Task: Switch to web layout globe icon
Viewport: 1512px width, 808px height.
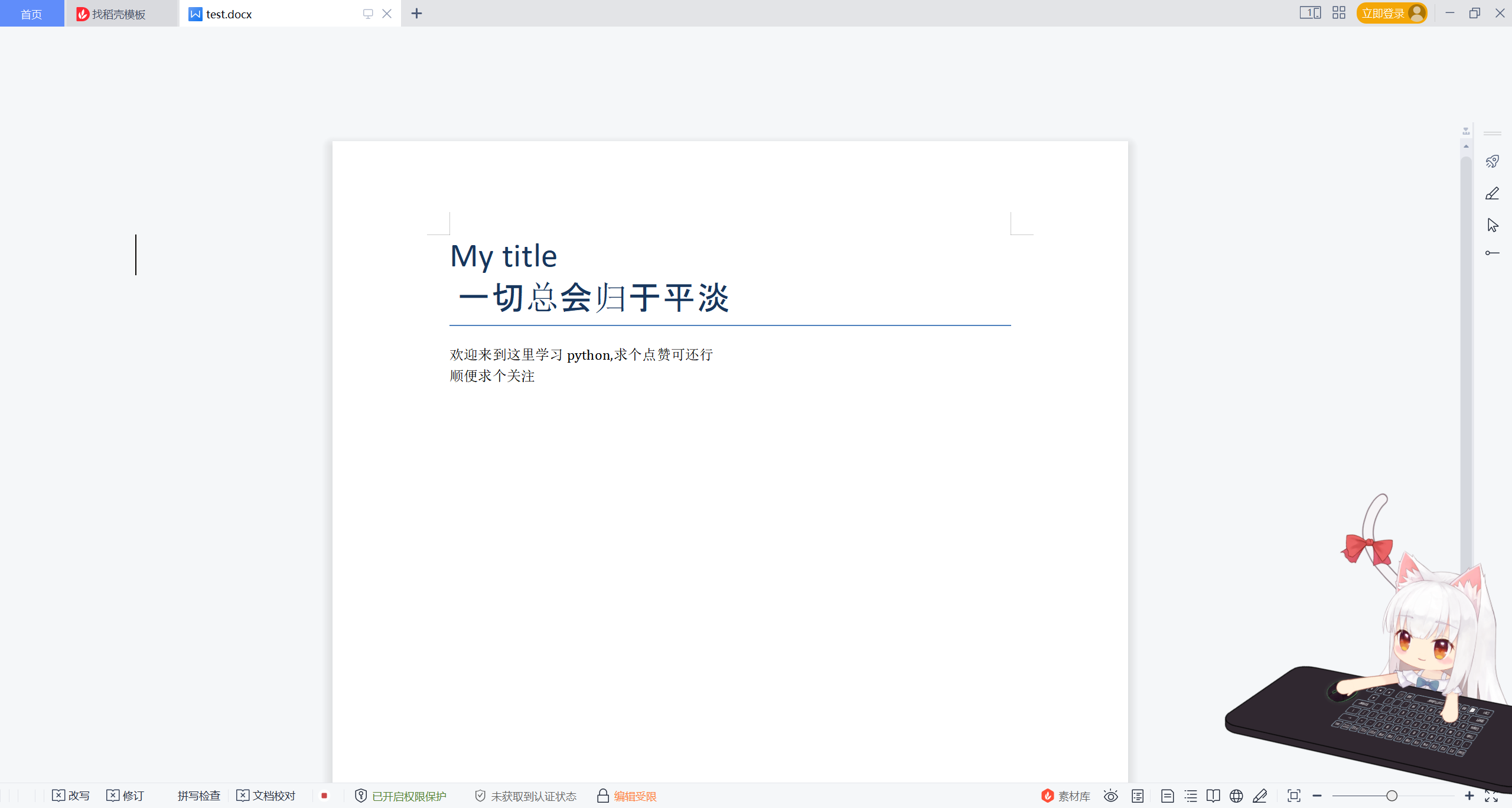Action: [1236, 796]
